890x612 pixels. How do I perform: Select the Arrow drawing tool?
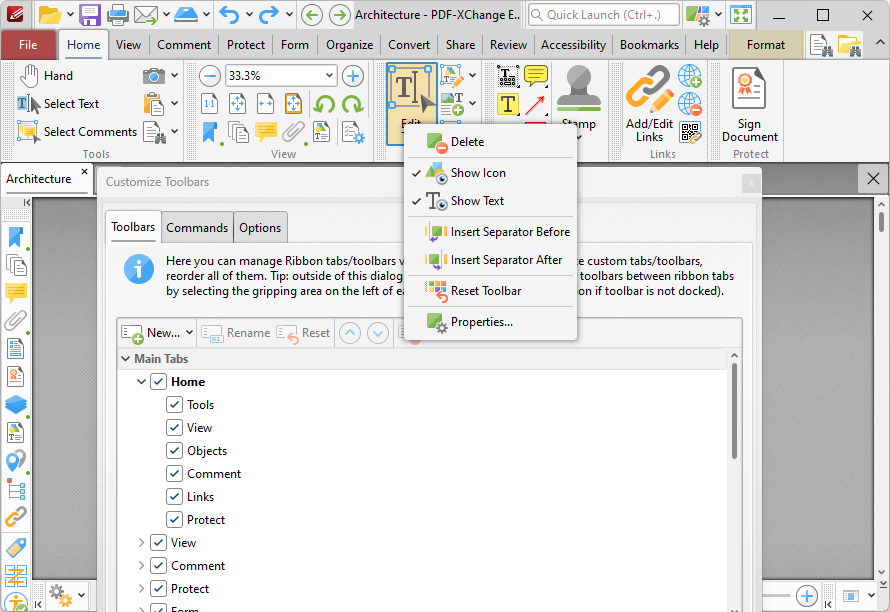[536, 104]
